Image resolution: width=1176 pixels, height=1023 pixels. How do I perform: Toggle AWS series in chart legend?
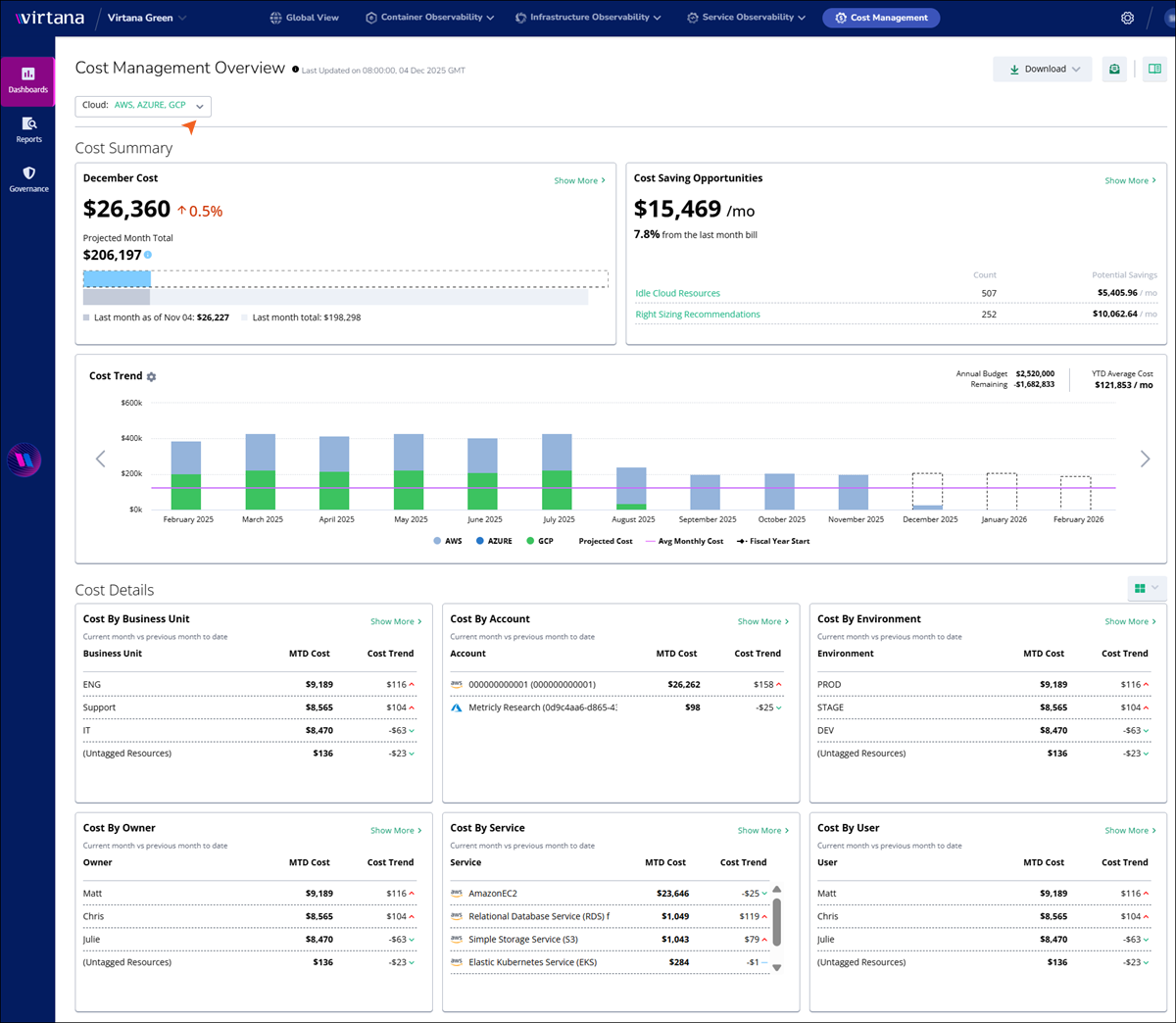[447, 541]
